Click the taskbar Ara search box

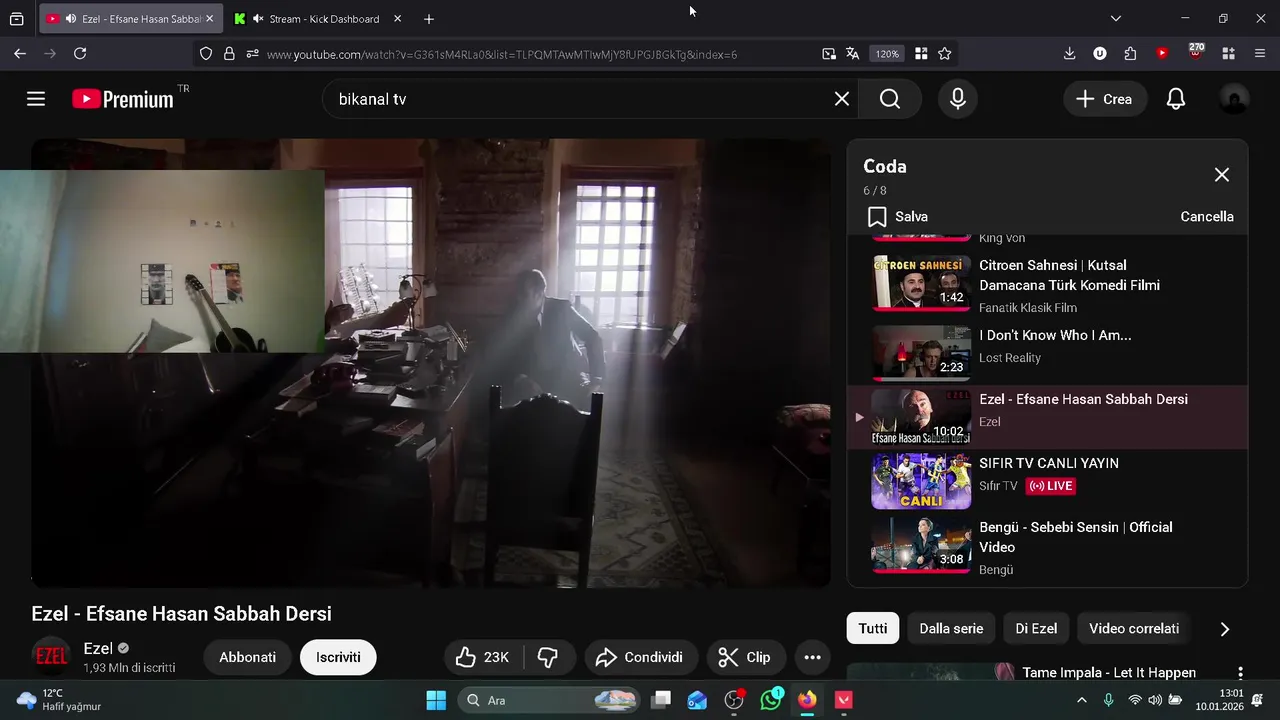(550, 700)
